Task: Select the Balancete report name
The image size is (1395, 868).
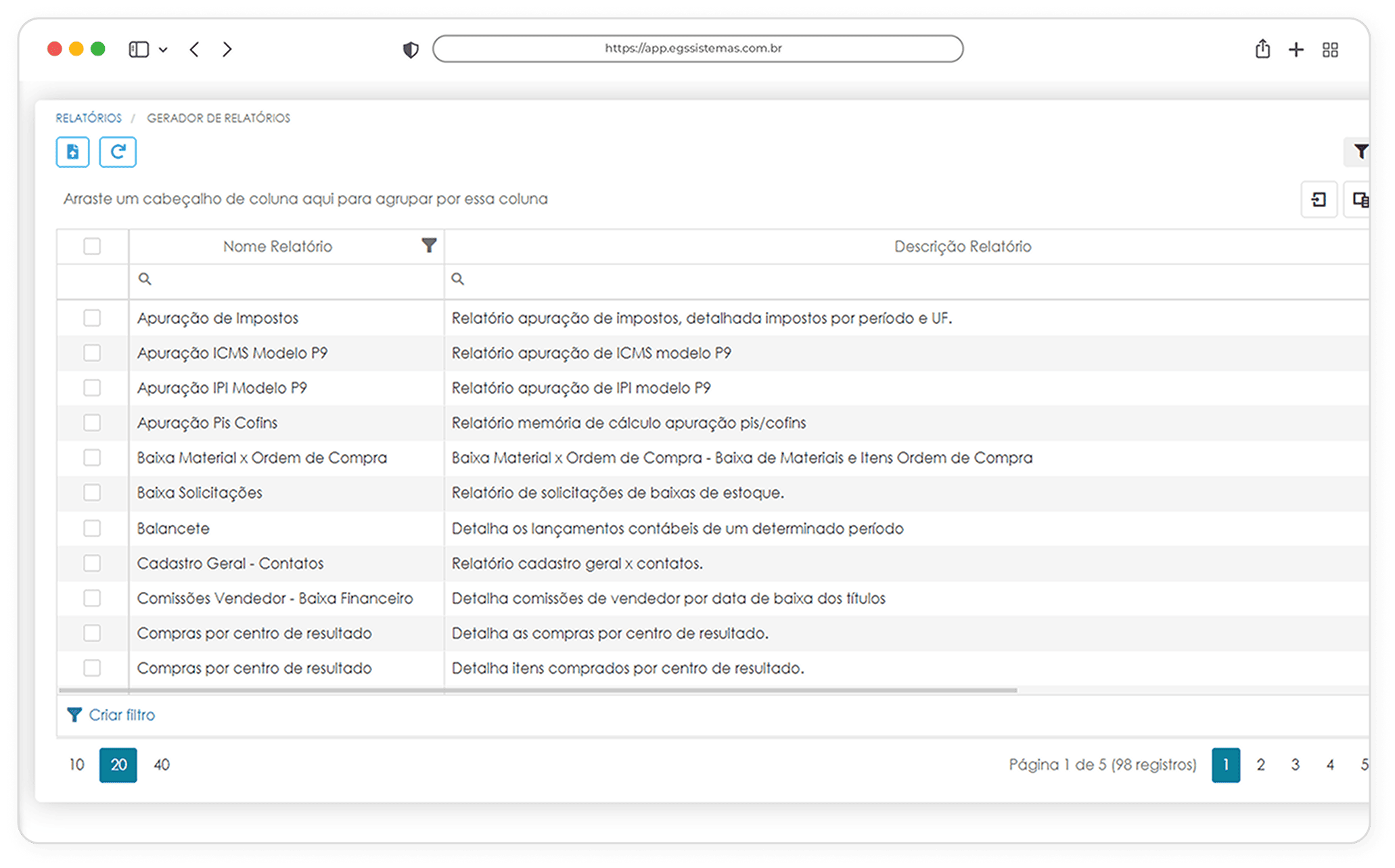Action: [173, 528]
